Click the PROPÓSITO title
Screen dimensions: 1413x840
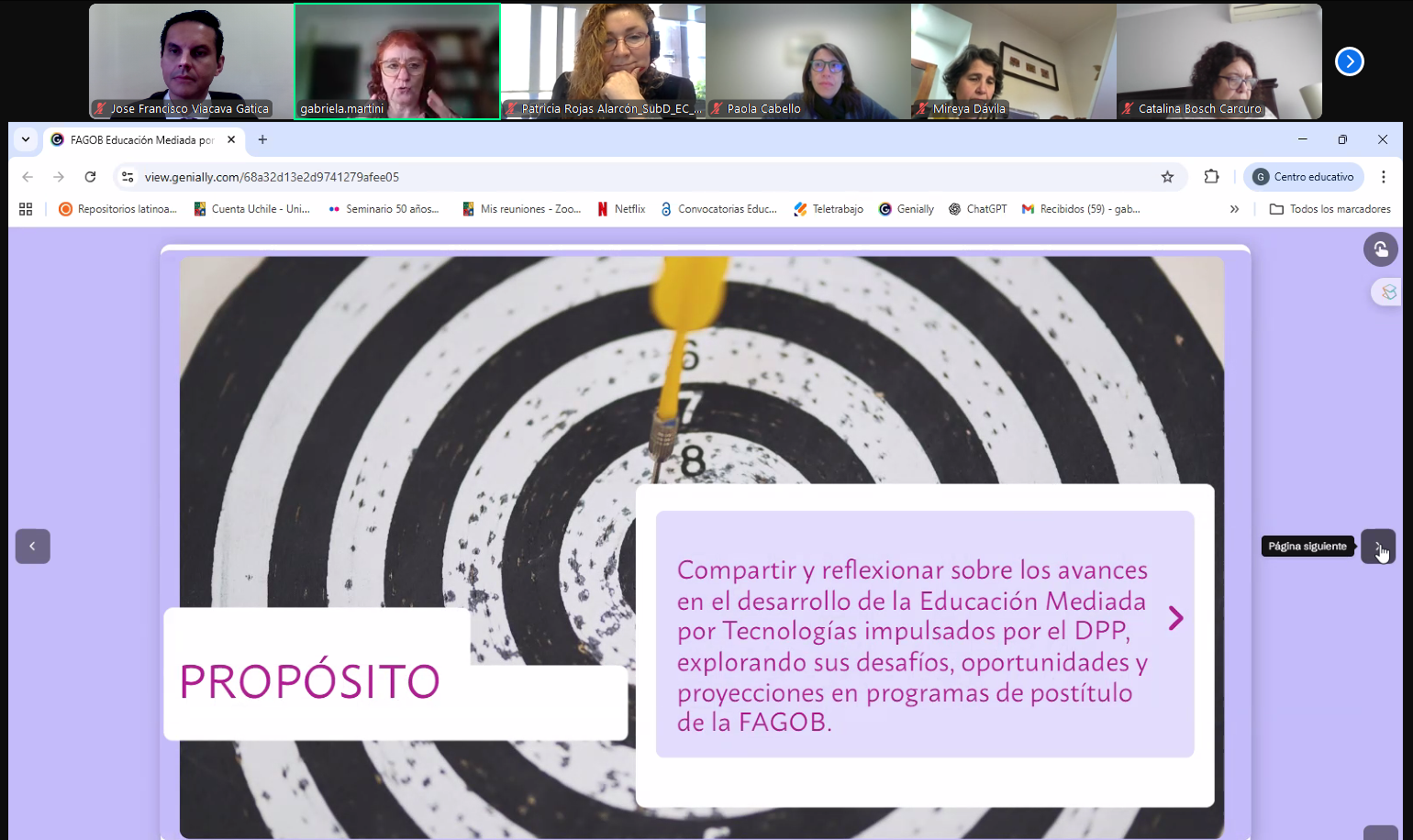(310, 681)
